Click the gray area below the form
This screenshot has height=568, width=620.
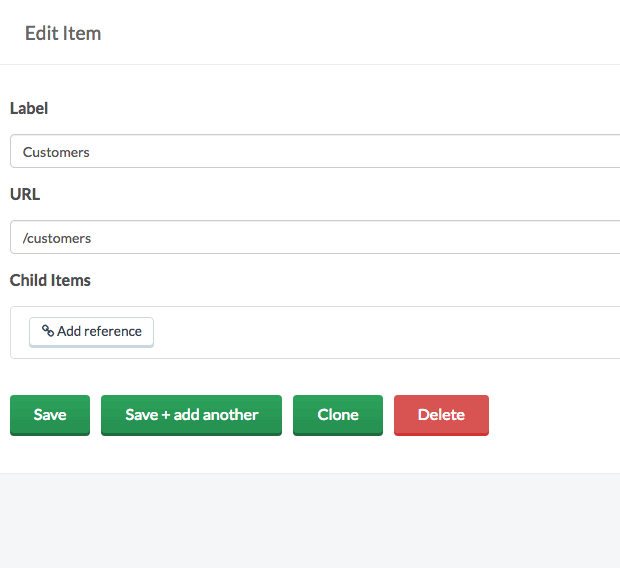click(x=310, y=521)
